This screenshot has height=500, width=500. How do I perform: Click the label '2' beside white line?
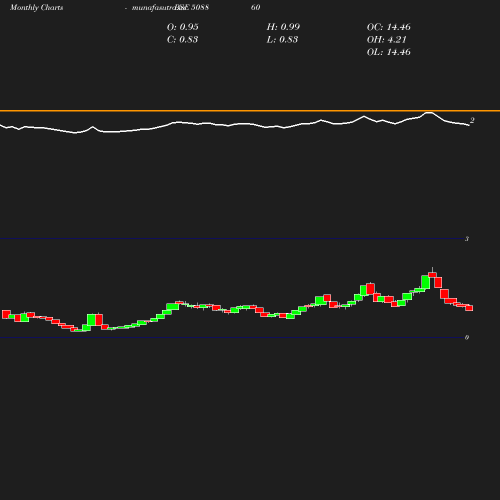coord(472,120)
